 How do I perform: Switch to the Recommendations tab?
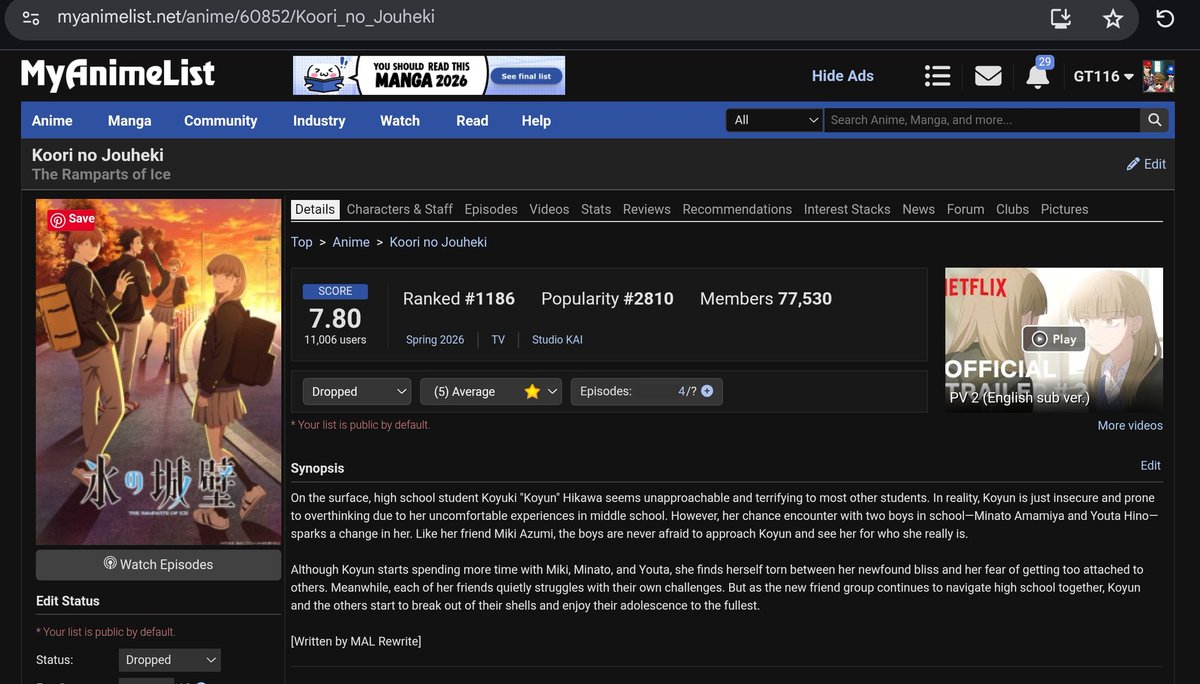tap(737, 209)
